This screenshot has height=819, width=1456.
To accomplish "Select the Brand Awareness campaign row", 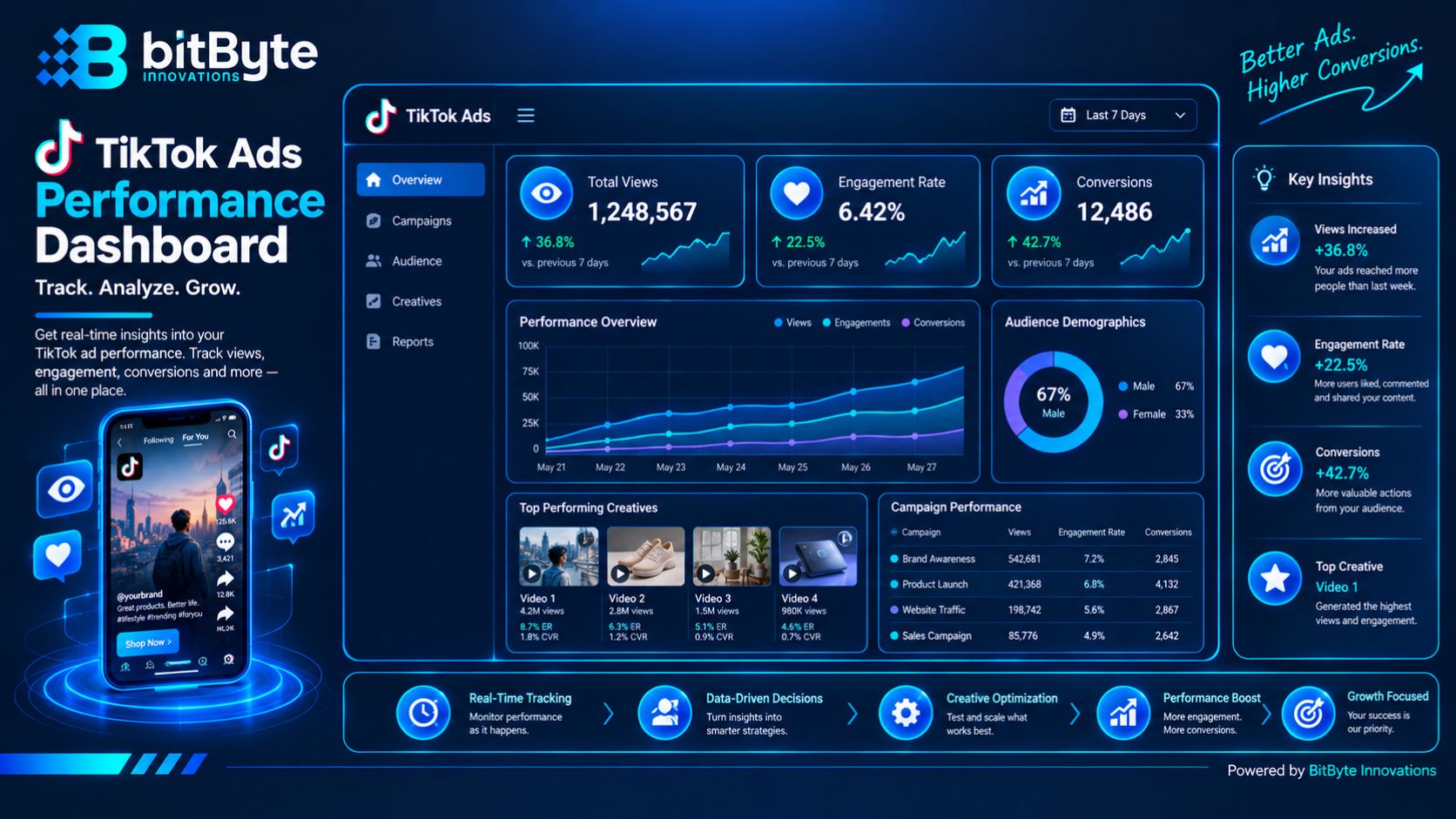I will coord(1041,559).
